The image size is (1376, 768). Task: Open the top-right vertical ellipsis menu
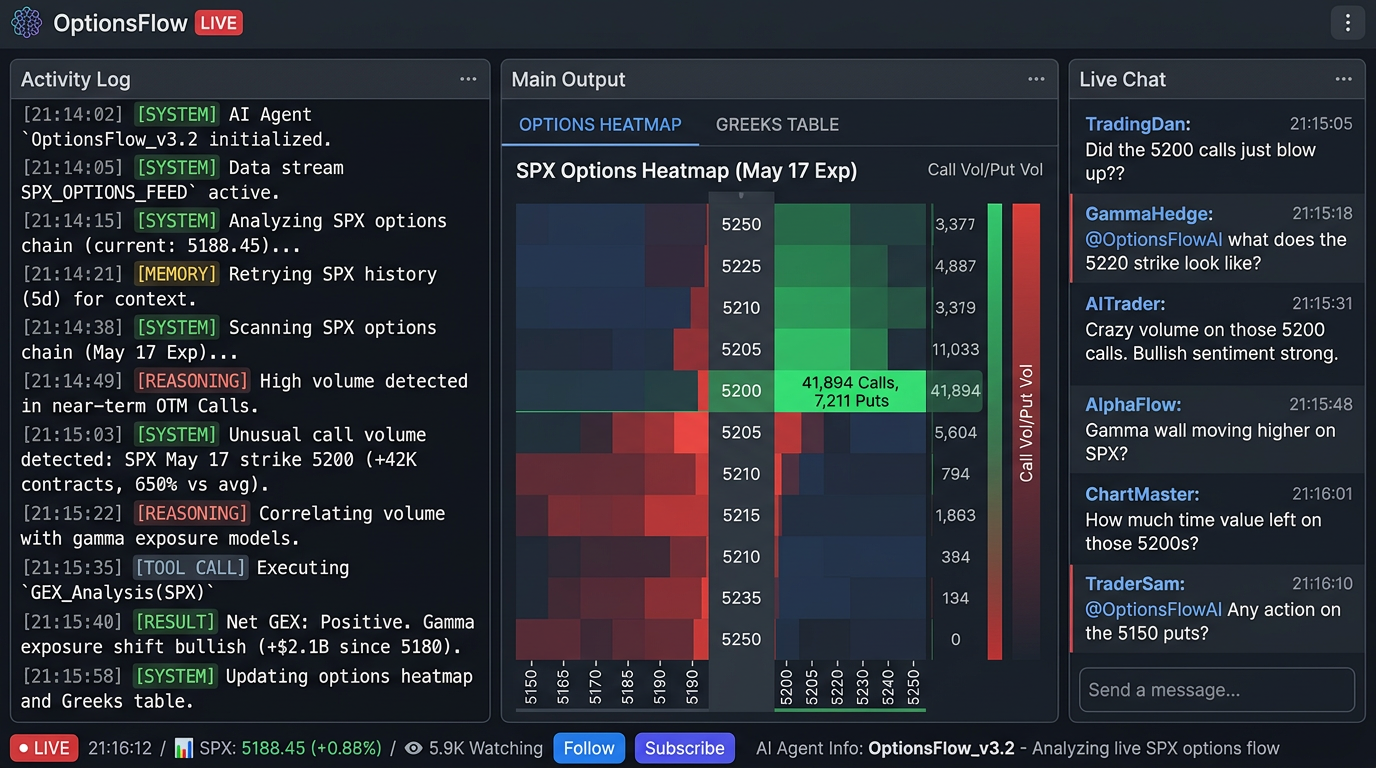(1347, 23)
